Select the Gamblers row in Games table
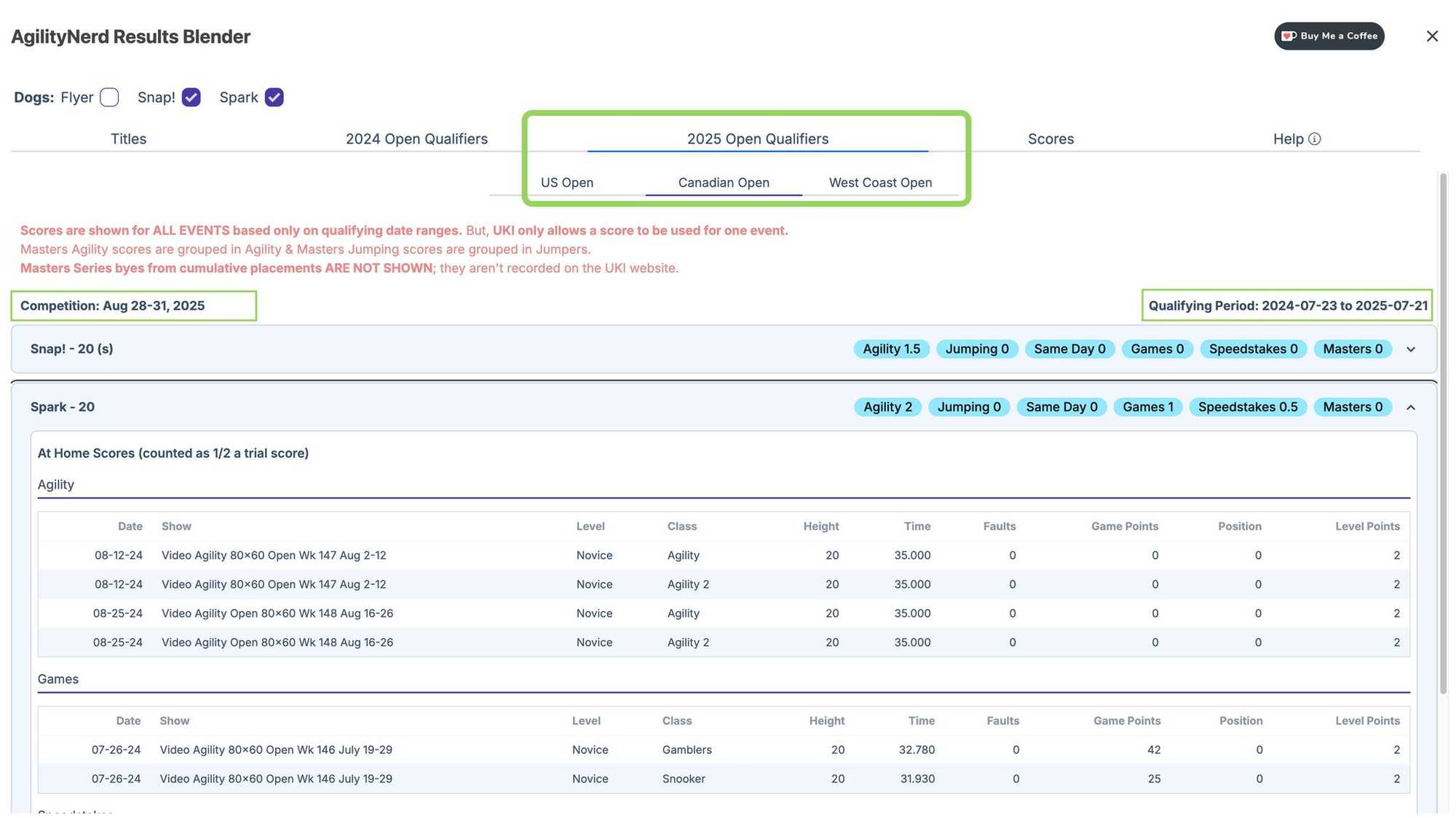The width and height of the screenshot is (1456, 818). 724,750
